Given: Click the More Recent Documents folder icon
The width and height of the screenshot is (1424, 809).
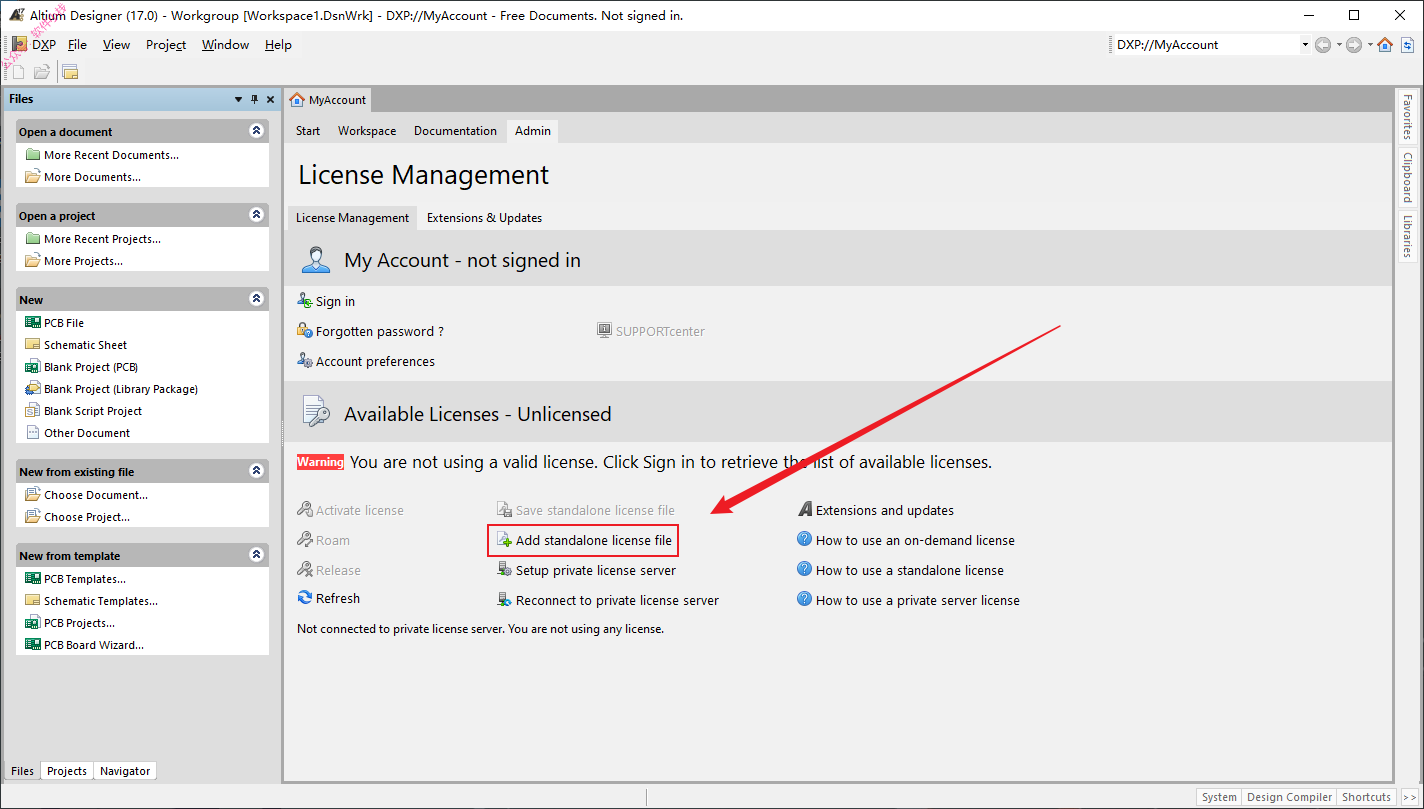Looking at the screenshot, I should point(33,155).
